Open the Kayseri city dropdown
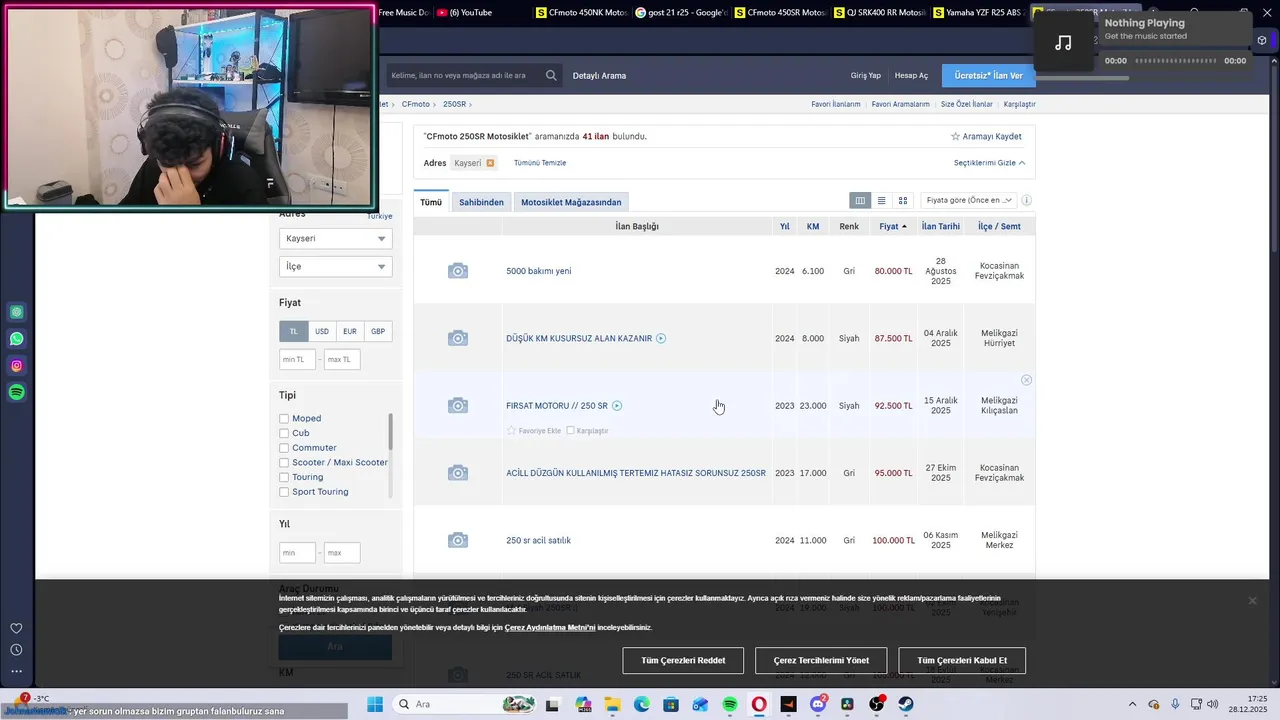1280x720 pixels. pyautogui.click(x=336, y=239)
